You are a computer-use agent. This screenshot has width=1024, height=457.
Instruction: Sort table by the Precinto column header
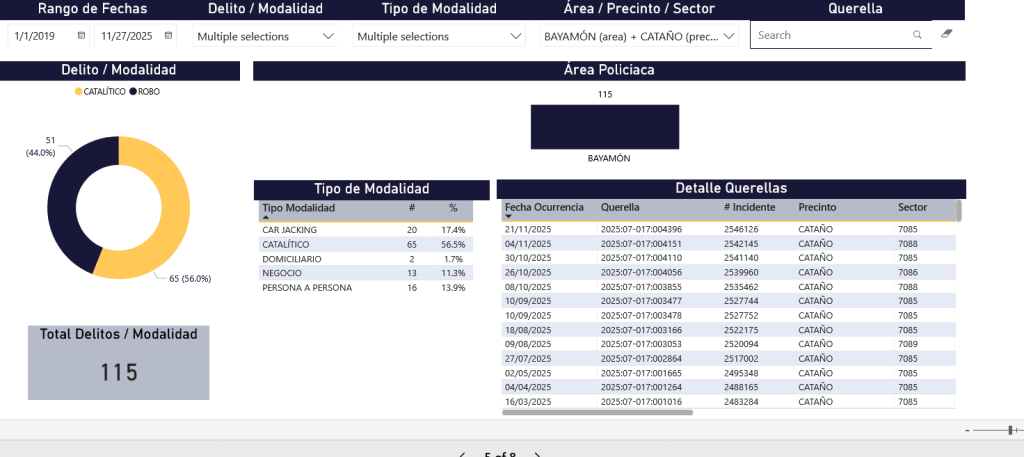[x=817, y=207]
